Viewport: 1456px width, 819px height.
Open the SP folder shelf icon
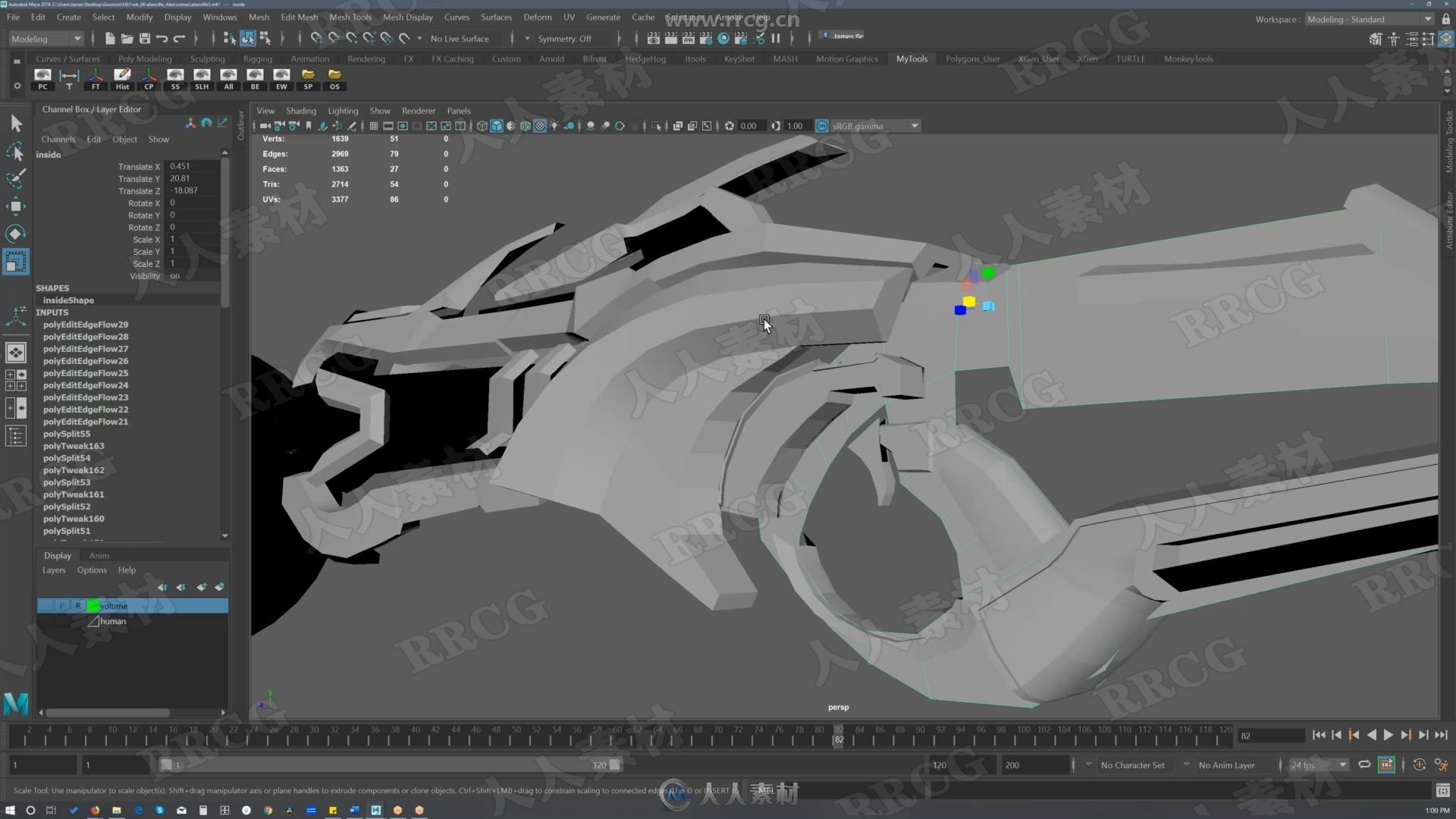[308, 78]
